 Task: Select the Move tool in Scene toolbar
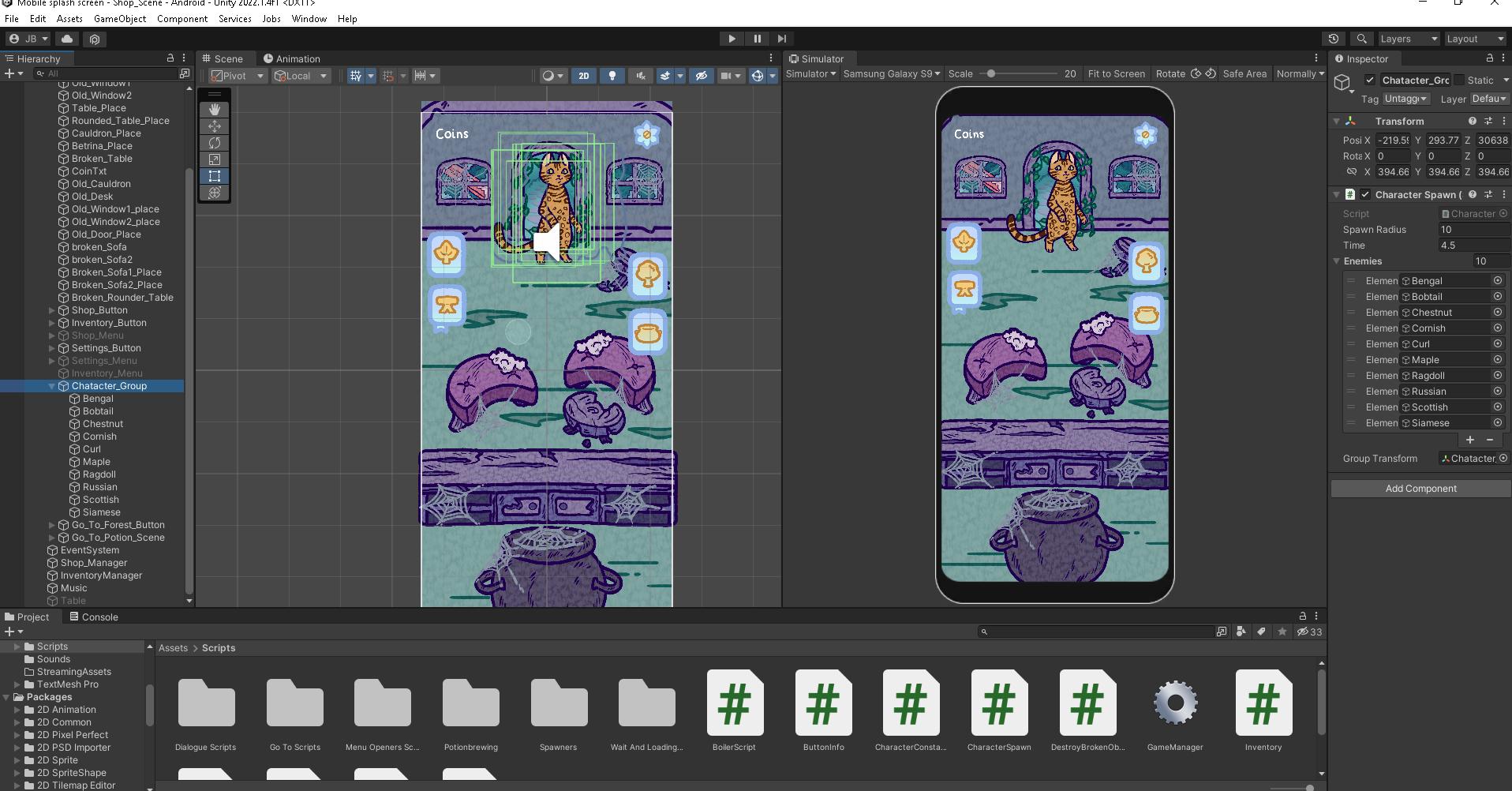point(214,126)
